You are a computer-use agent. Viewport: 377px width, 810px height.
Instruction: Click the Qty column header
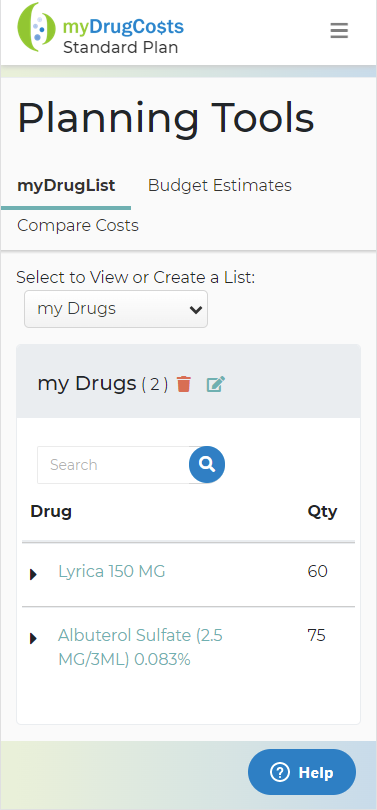(322, 512)
